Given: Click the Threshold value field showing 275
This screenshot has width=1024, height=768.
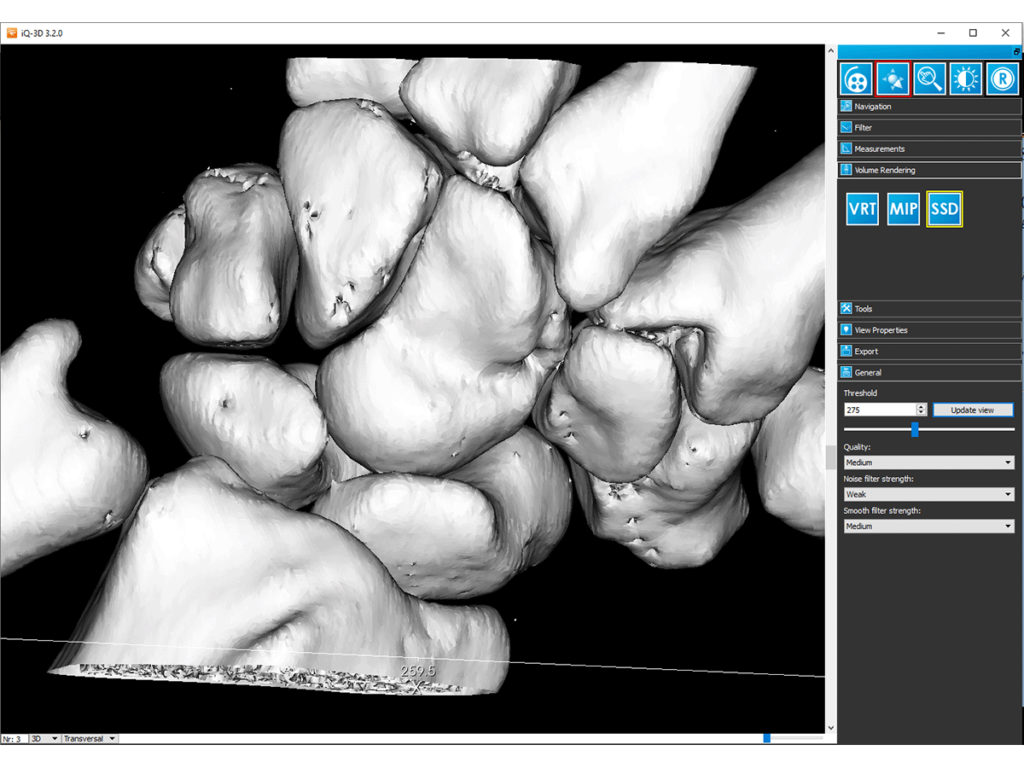Looking at the screenshot, I should (x=879, y=410).
